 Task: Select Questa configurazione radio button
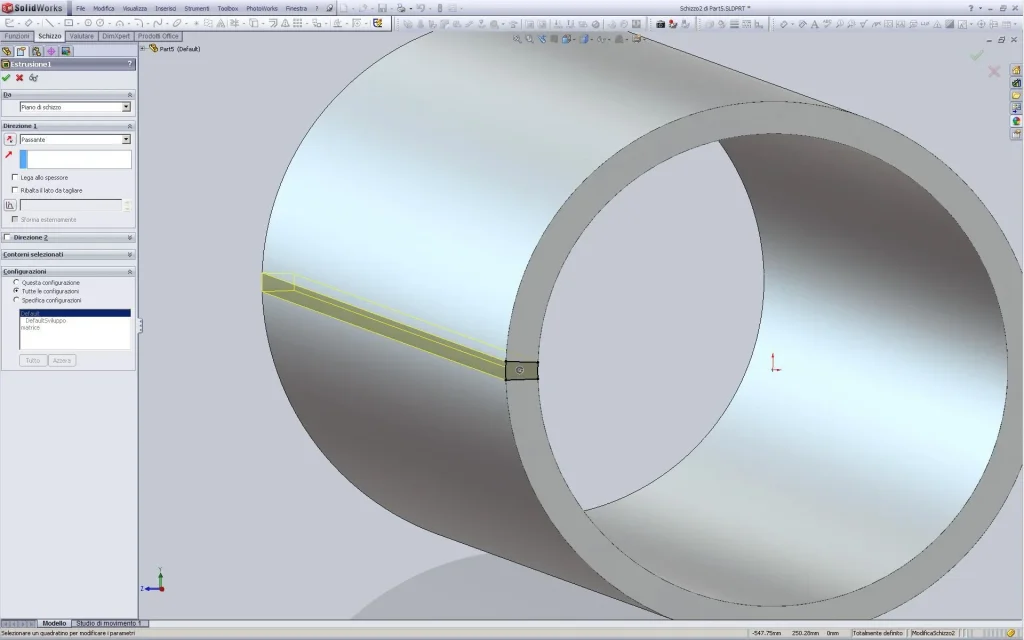(x=16, y=282)
